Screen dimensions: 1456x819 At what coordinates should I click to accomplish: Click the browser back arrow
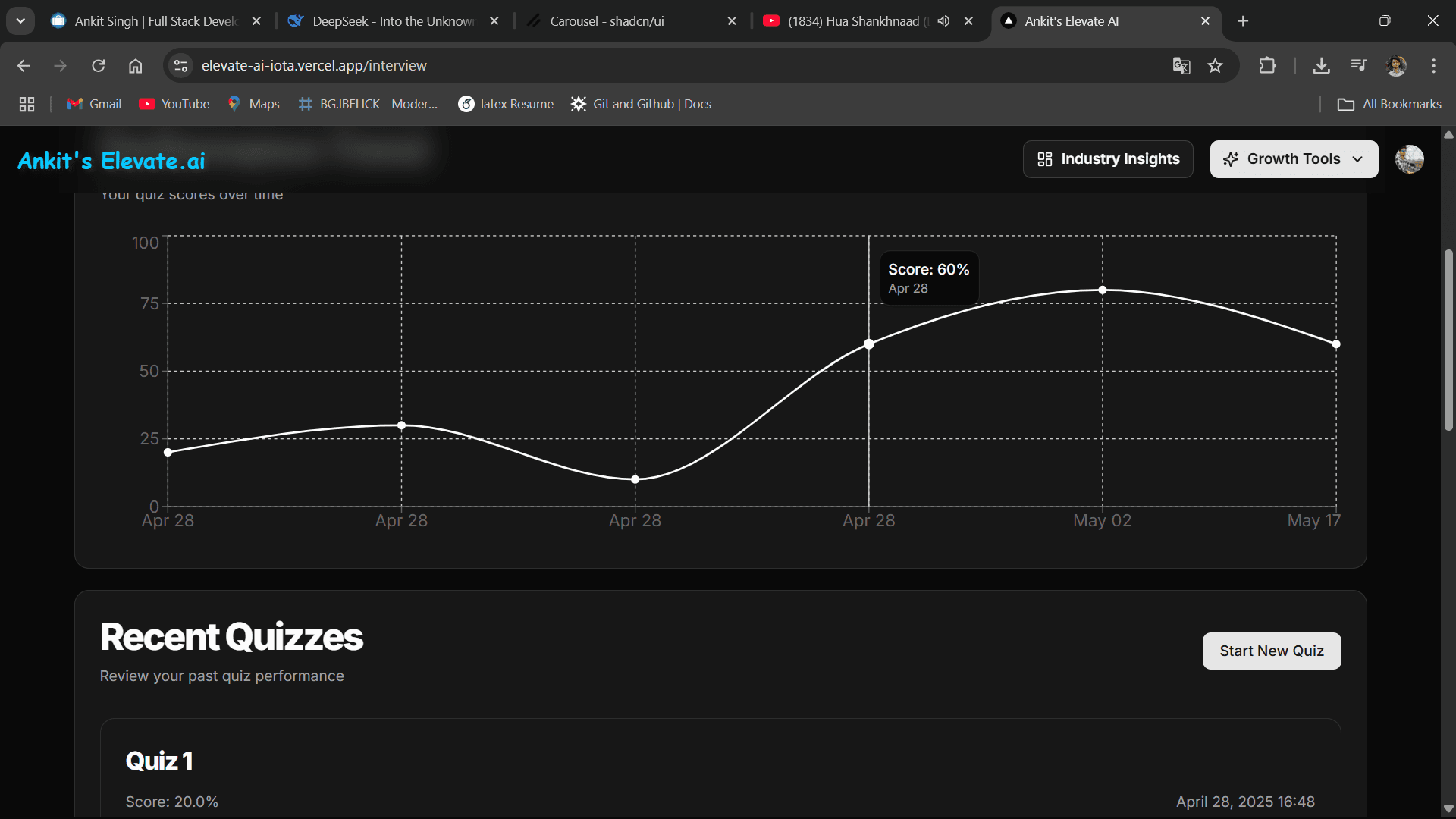[x=24, y=66]
